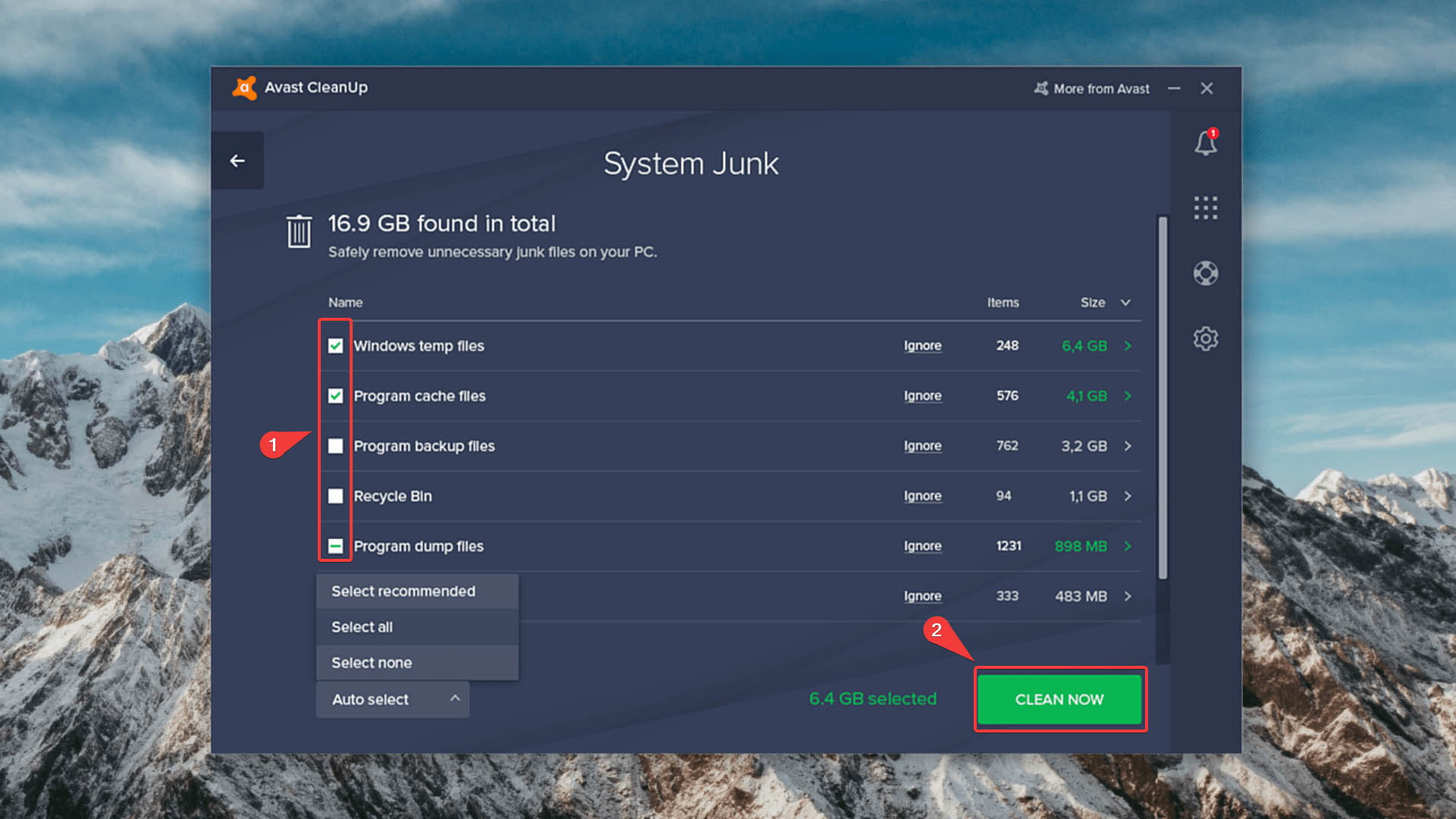The width and height of the screenshot is (1456, 819).
Task: Click Ignore next to Program dump files
Action: pos(920,545)
